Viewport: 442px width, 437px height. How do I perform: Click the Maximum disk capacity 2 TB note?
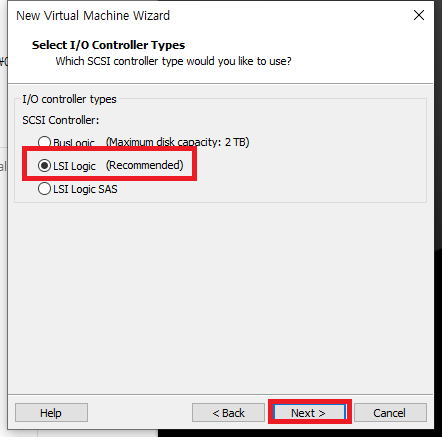178,142
